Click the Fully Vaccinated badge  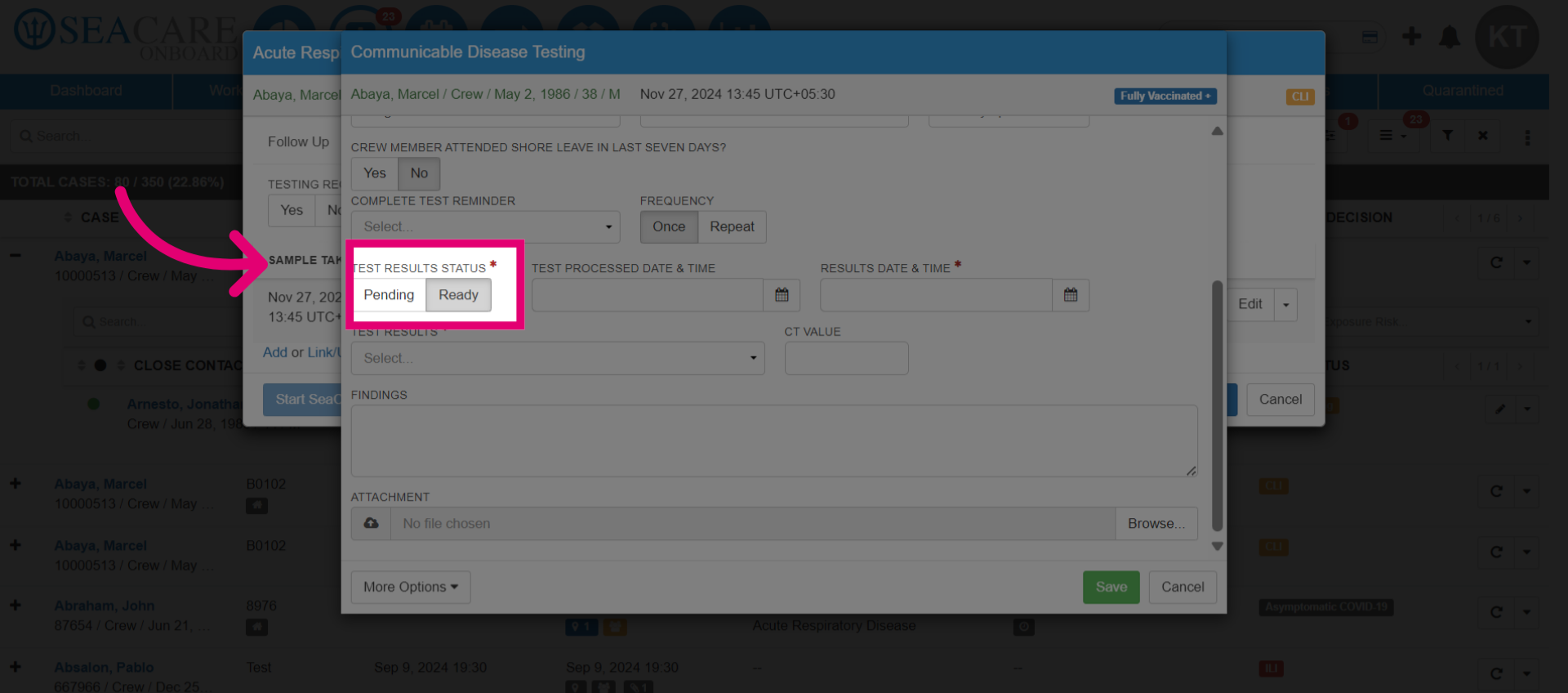click(x=1165, y=96)
